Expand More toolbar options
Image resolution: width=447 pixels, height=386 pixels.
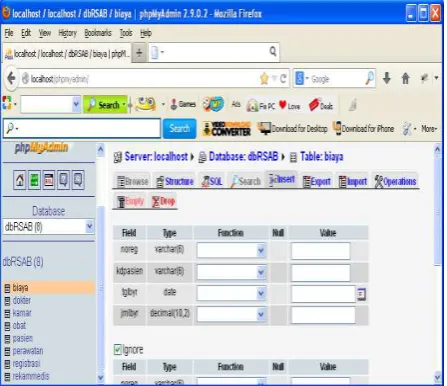(x=429, y=129)
